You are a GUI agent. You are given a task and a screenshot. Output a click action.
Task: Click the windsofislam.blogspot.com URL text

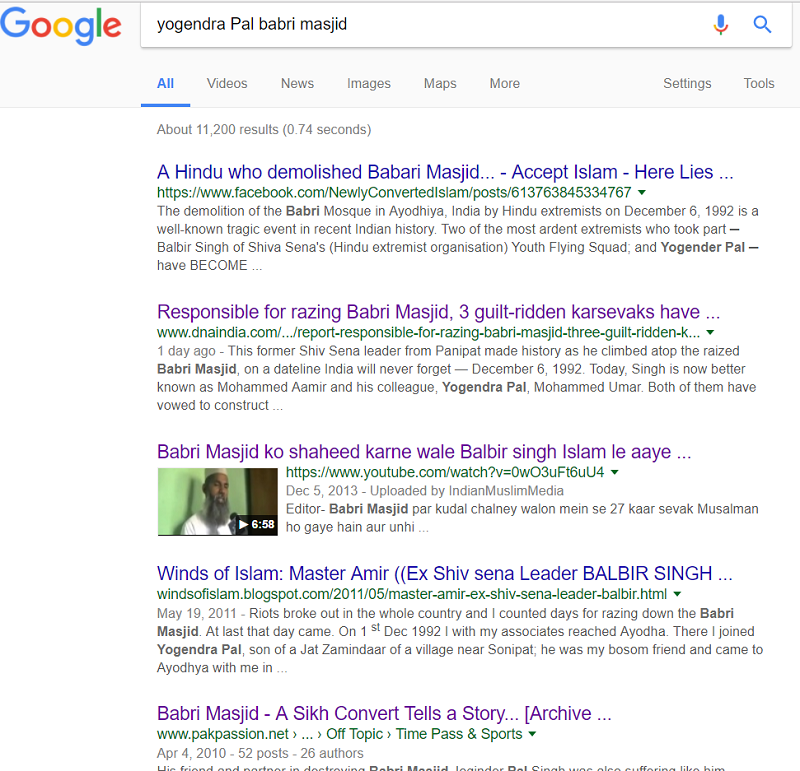(x=412, y=594)
